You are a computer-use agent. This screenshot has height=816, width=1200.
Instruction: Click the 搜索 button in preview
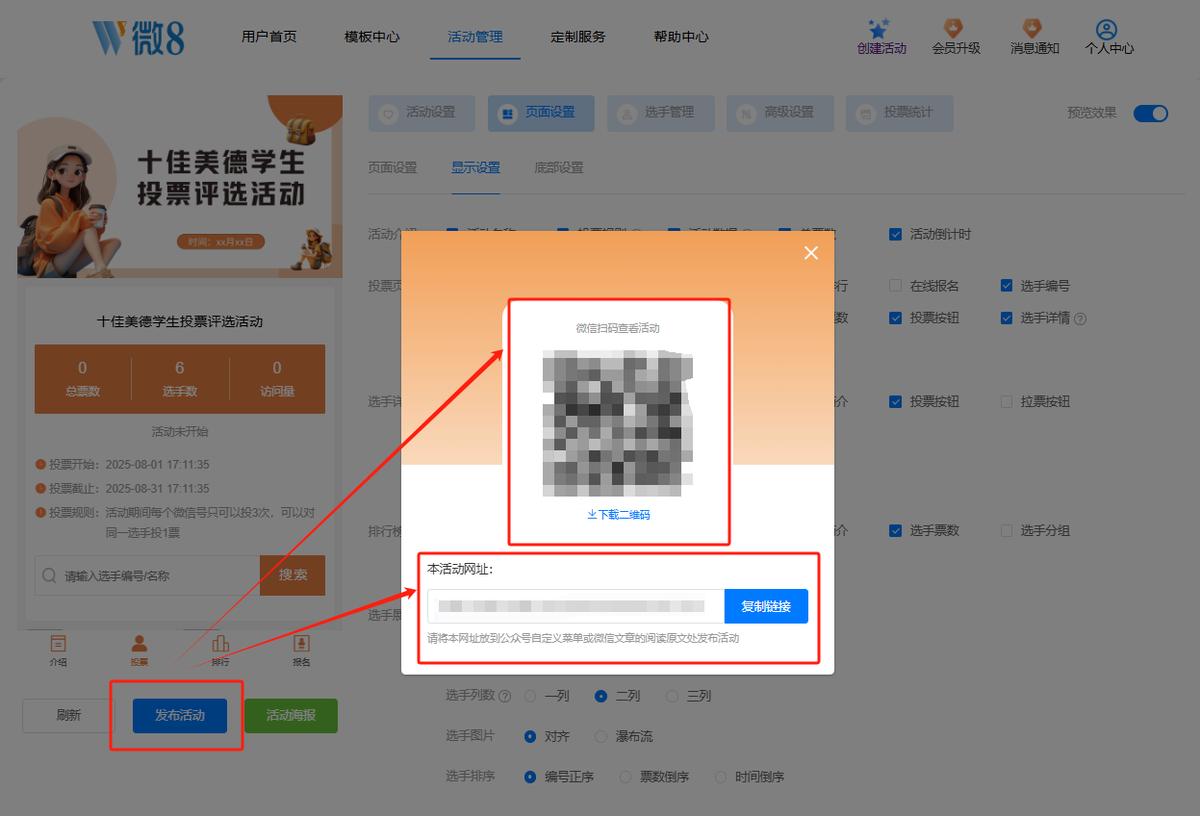[x=293, y=576]
